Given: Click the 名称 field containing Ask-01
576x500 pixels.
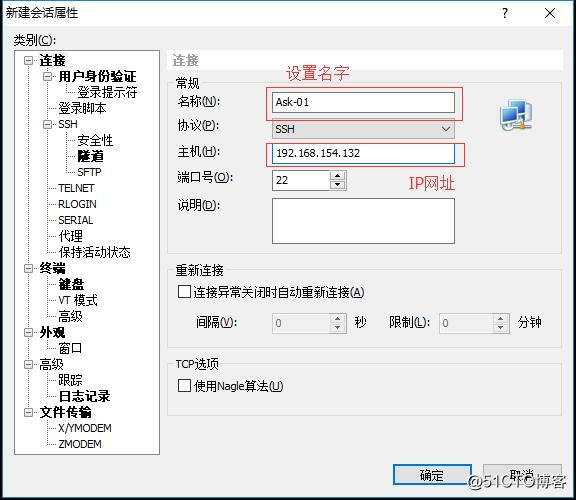Looking at the screenshot, I should click(363, 102).
